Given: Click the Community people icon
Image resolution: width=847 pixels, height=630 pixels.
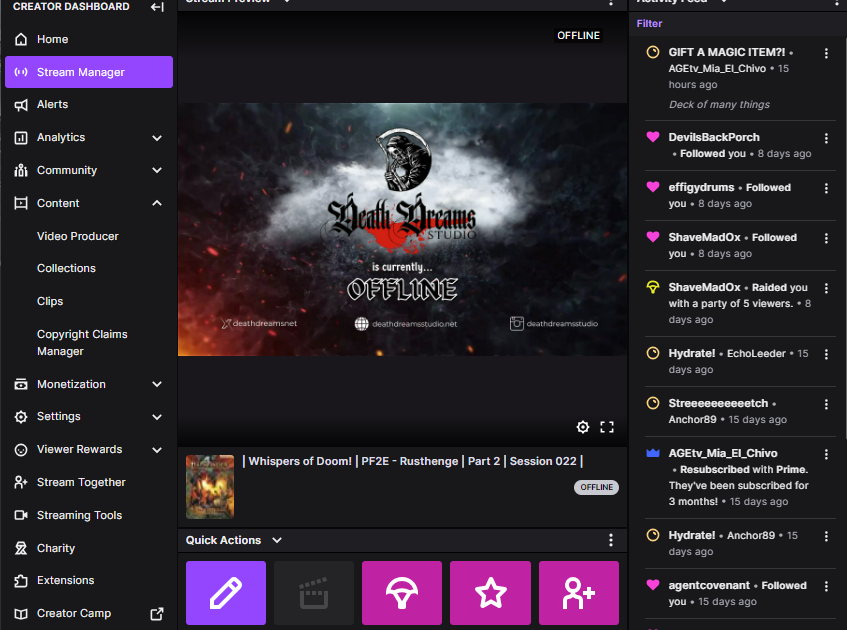Looking at the screenshot, I should point(21,170).
